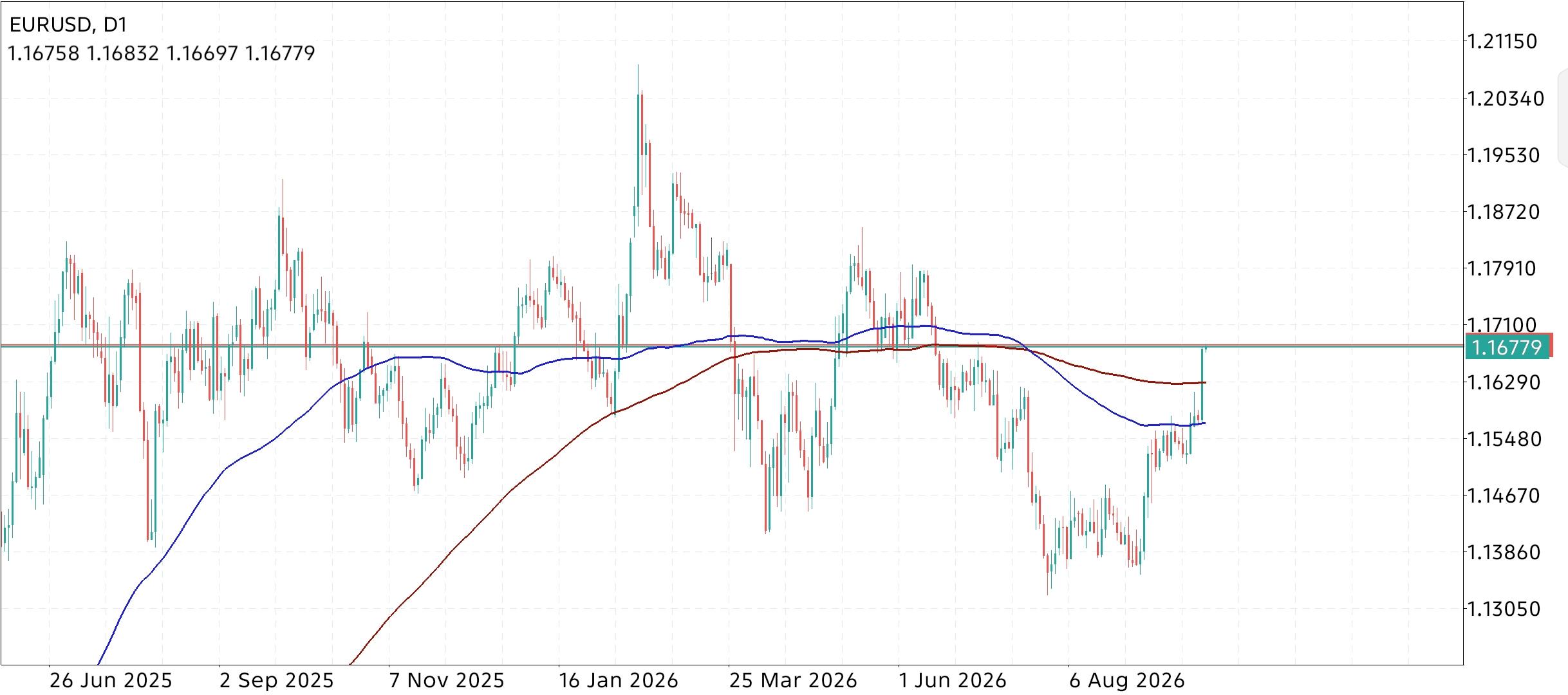Click the 2 Sep 2025 date label
This screenshot has width=1568, height=695.
(277, 681)
